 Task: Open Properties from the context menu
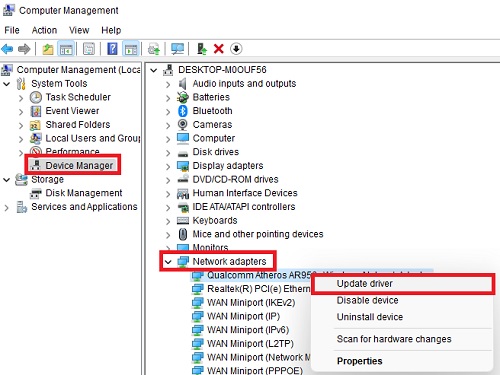(x=403, y=361)
